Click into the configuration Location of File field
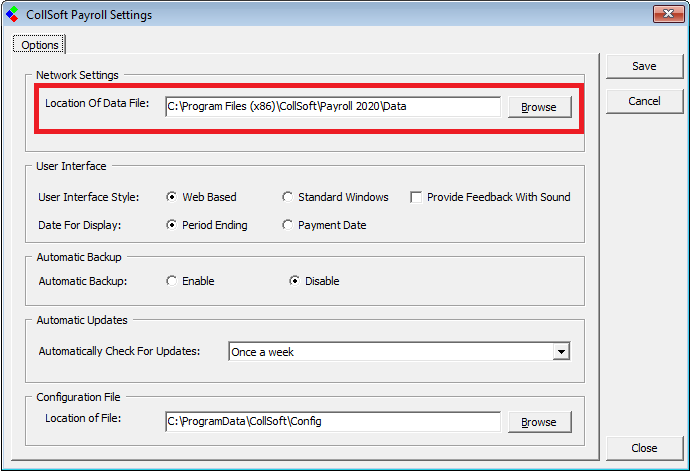 (333, 422)
